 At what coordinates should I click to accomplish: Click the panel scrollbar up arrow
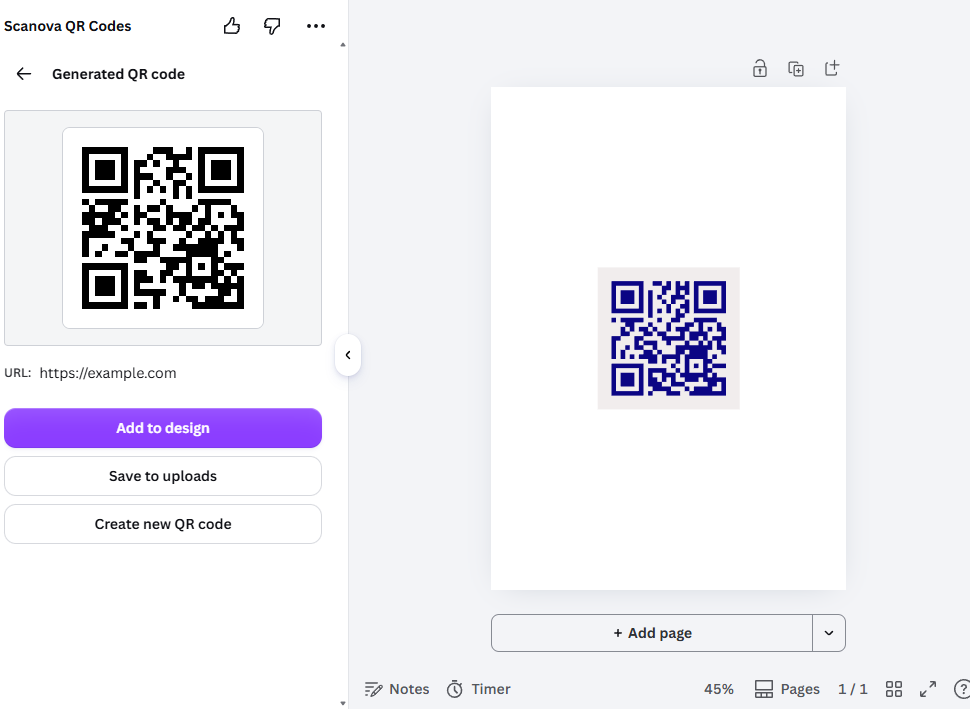(343, 45)
